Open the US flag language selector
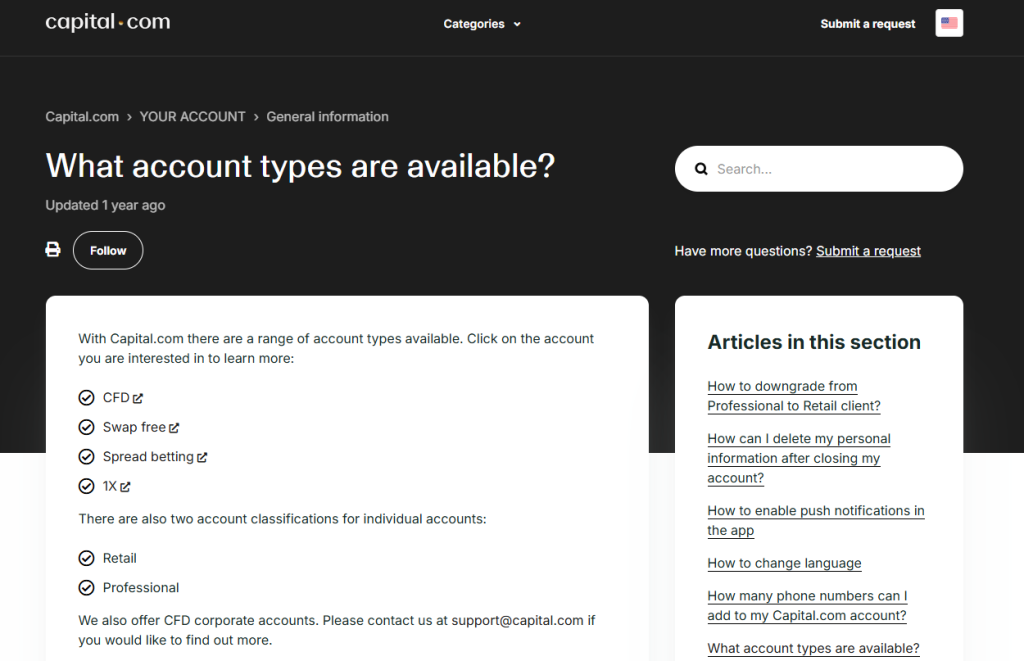1024x661 pixels. pos(949,24)
